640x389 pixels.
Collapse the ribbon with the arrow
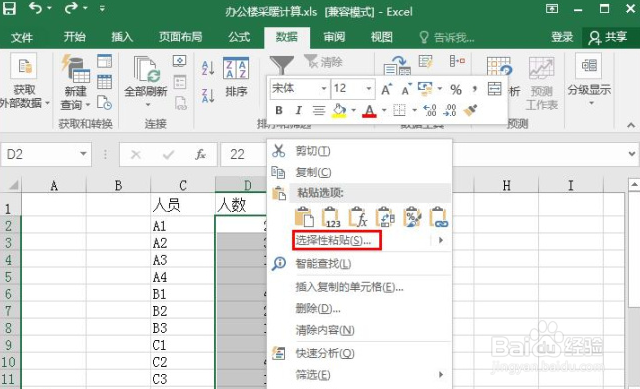pos(631,125)
